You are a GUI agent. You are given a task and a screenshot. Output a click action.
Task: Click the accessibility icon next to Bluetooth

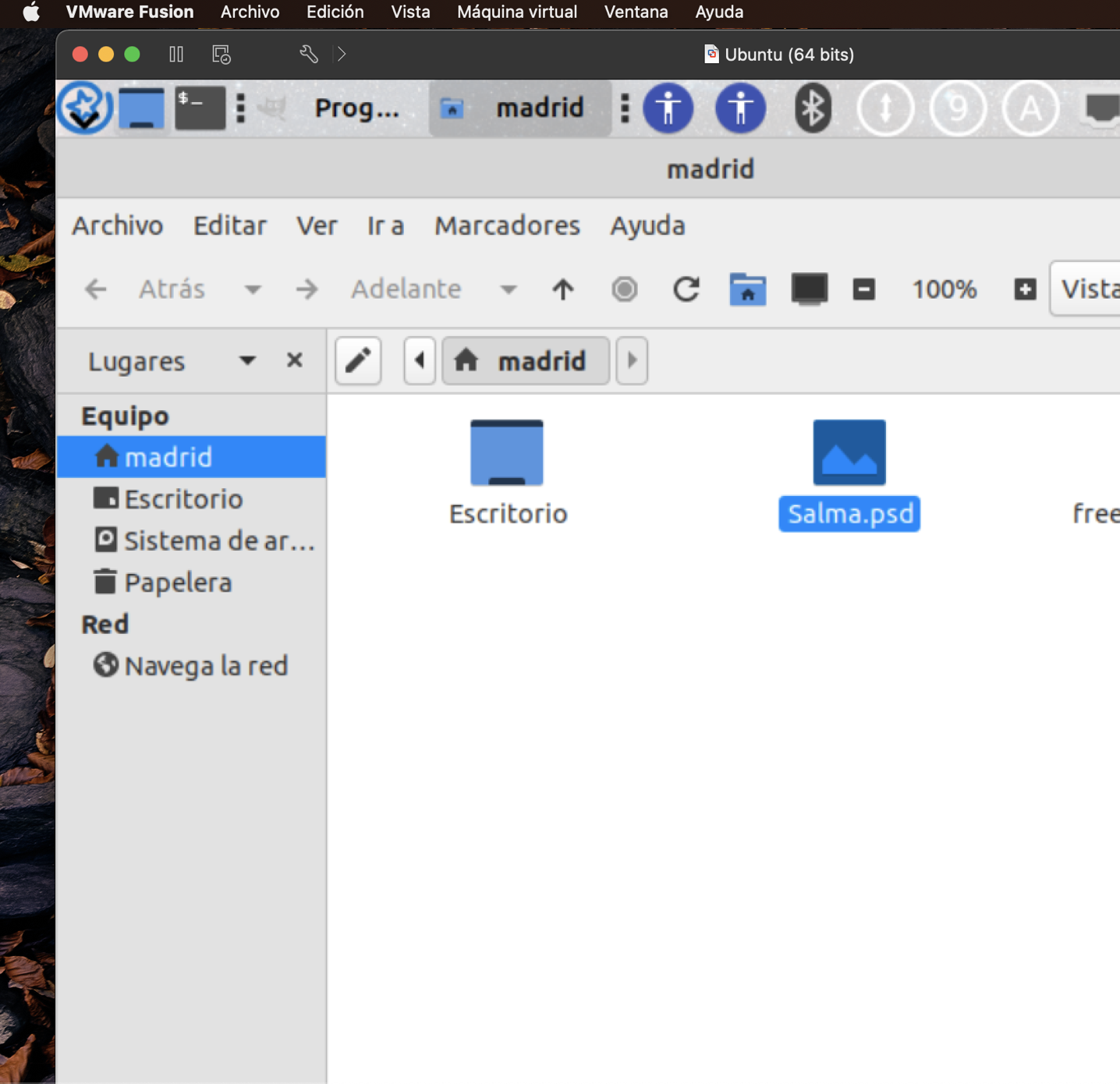tap(740, 108)
